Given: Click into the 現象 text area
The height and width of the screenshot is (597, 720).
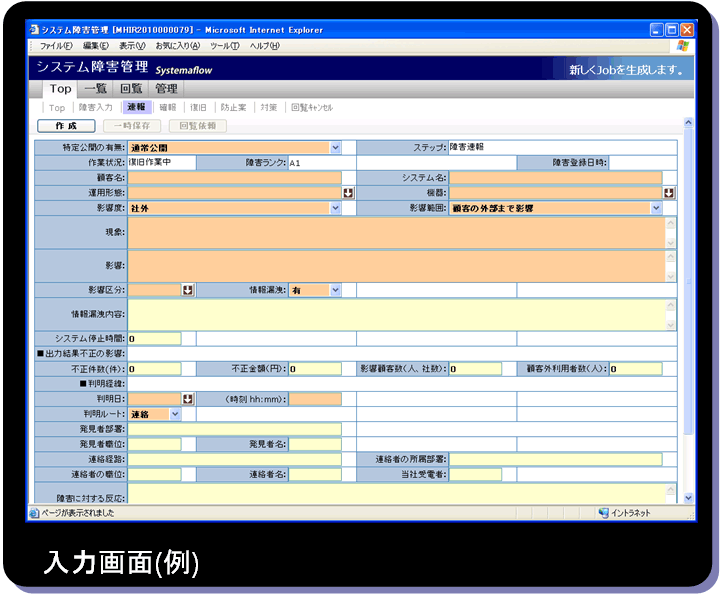Looking at the screenshot, I should coord(397,233).
